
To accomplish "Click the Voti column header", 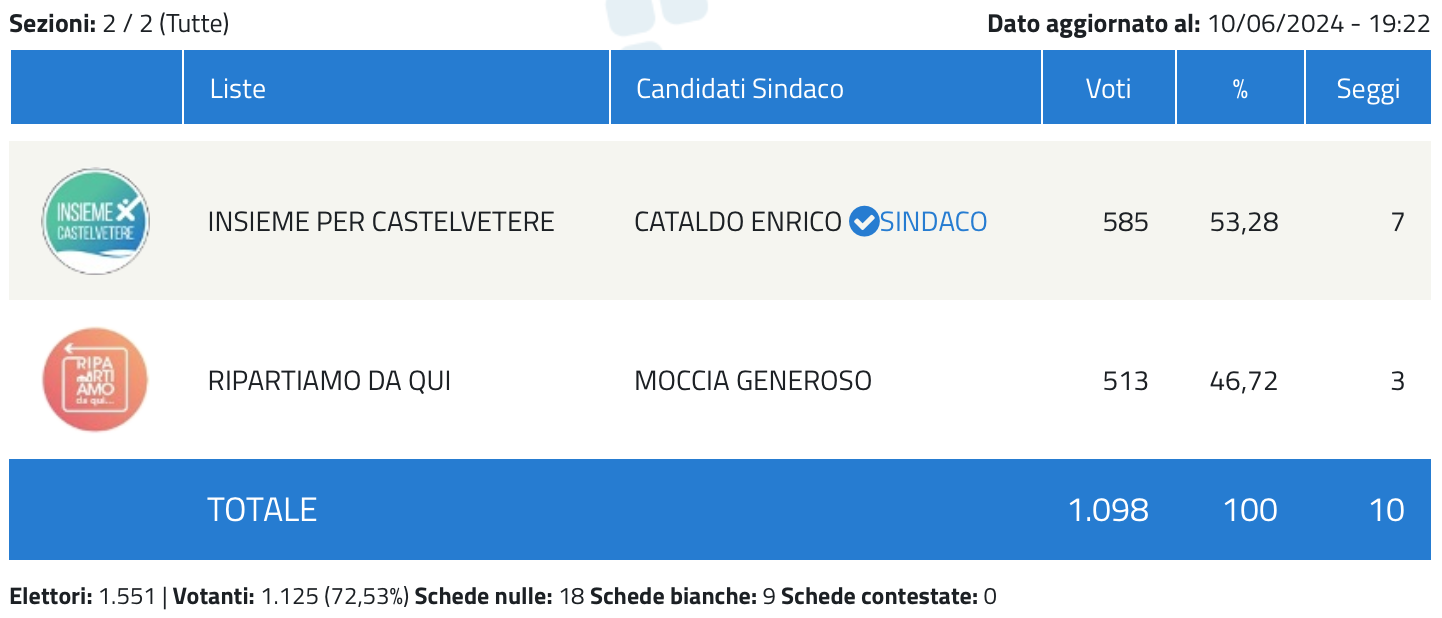I will pos(1109,88).
